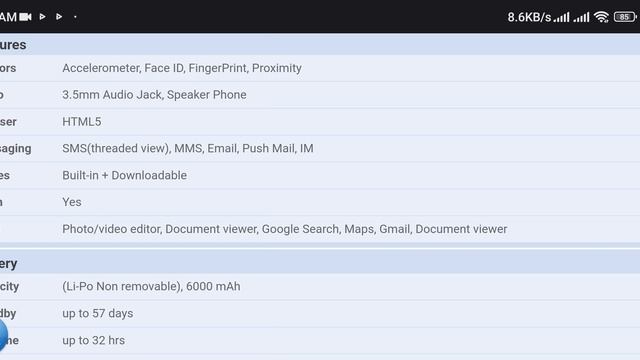Screen dimensions: 640x360
Task: Select the up to 32 hrs row
Action: pyautogui.click(x=320, y=340)
